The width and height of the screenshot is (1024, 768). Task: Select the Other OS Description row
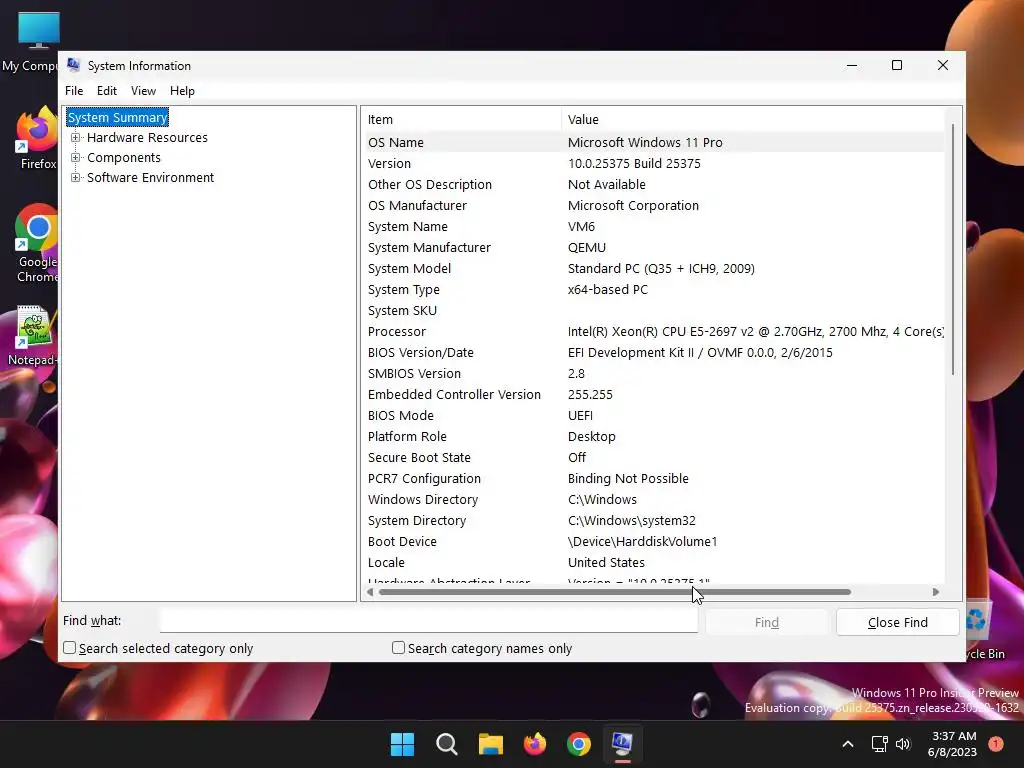655,184
